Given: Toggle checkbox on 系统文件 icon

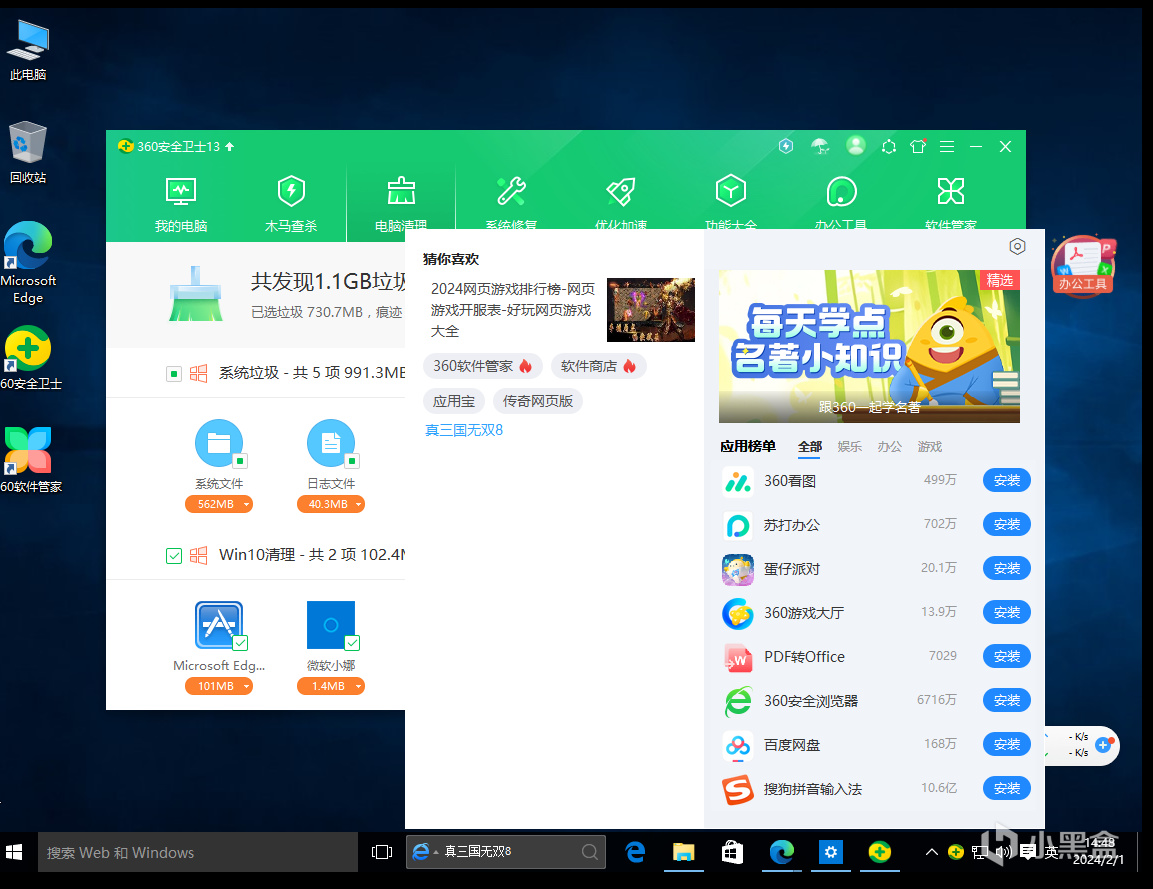Looking at the screenshot, I should click(x=240, y=461).
